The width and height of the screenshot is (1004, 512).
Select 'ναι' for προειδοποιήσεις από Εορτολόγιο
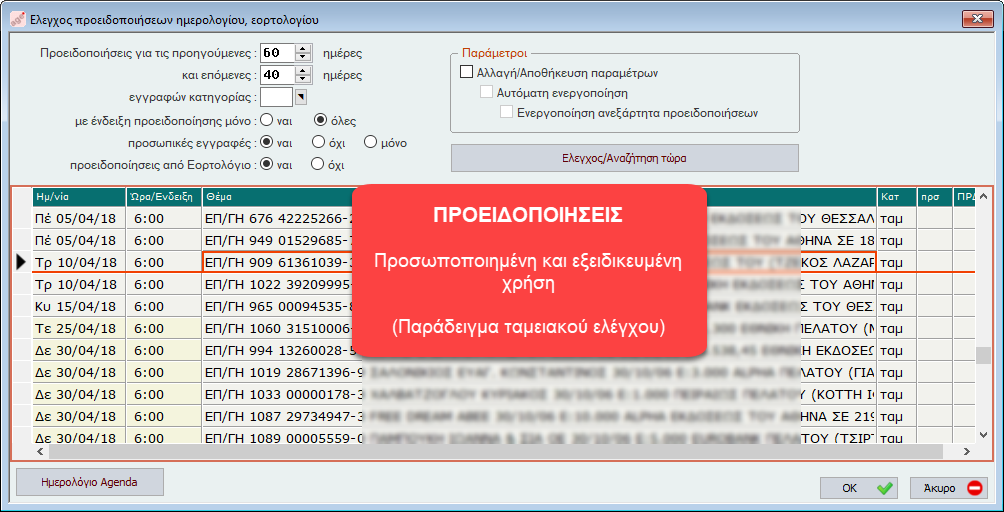point(266,164)
